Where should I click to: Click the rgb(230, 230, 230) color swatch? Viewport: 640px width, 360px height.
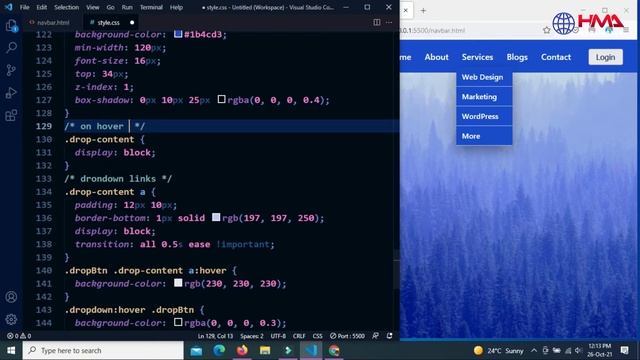pyautogui.click(x=178, y=282)
